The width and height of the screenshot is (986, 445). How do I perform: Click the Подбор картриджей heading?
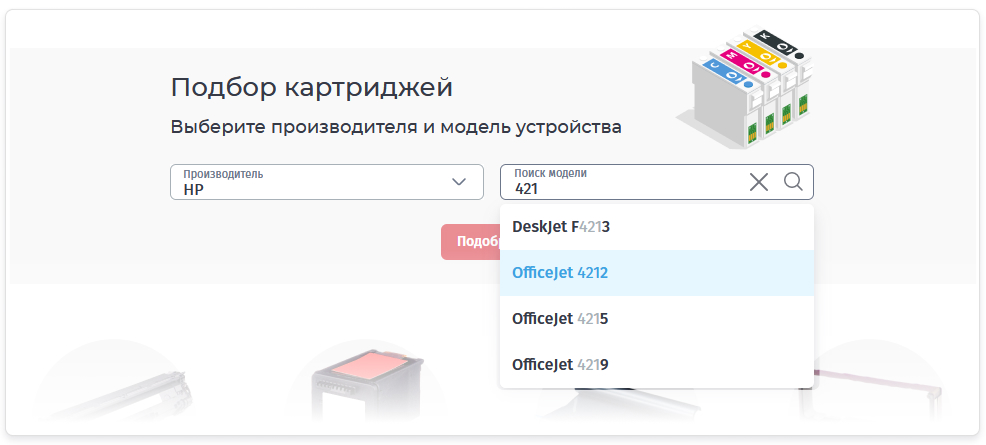pyautogui.click(x=312, y=87)
